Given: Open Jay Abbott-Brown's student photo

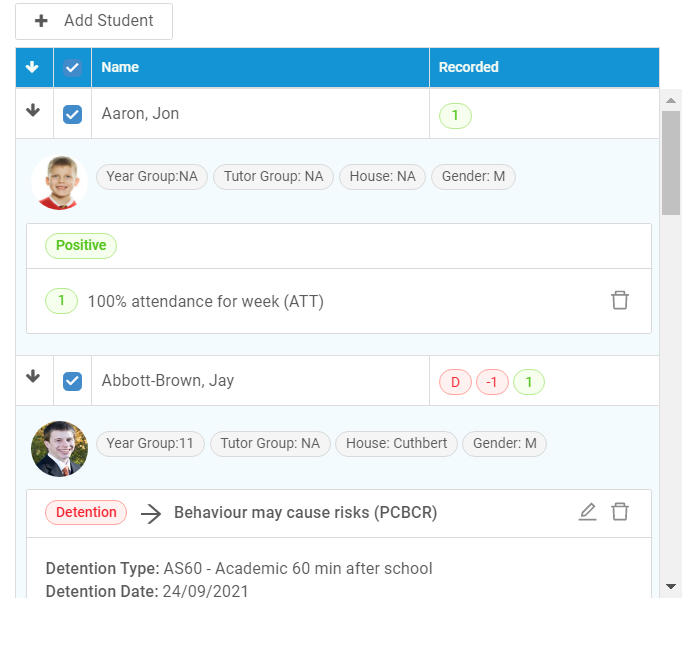Looking at the screenshot, I should [59, 449].
